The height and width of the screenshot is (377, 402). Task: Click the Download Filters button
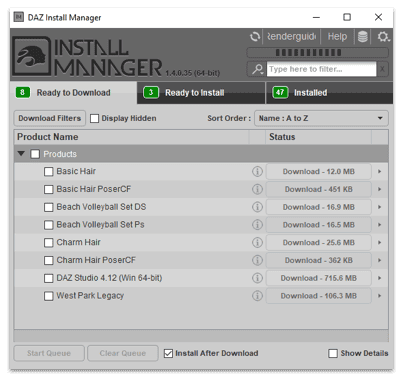[x=50, y=118]
